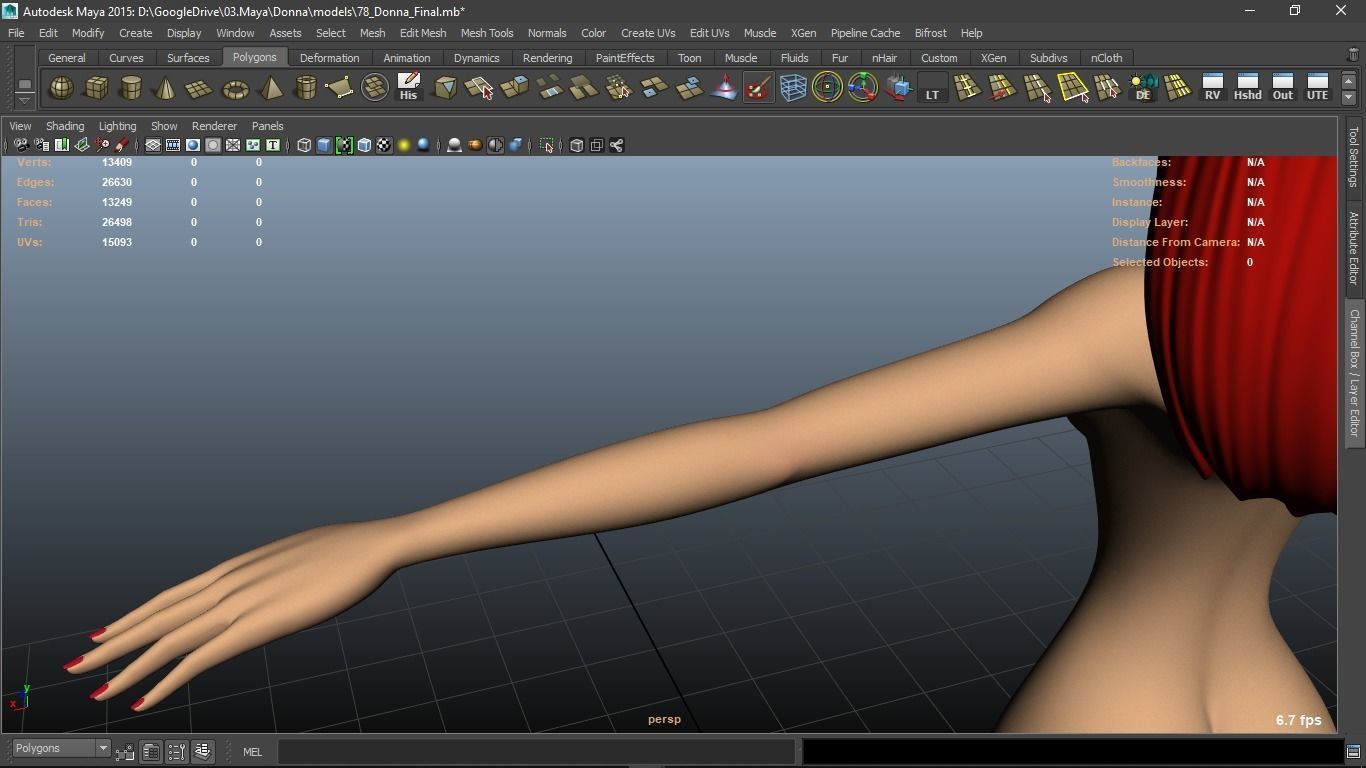
Task: Open the Panels panel menu
Action: pyautogui.click(x=267, y=126)
